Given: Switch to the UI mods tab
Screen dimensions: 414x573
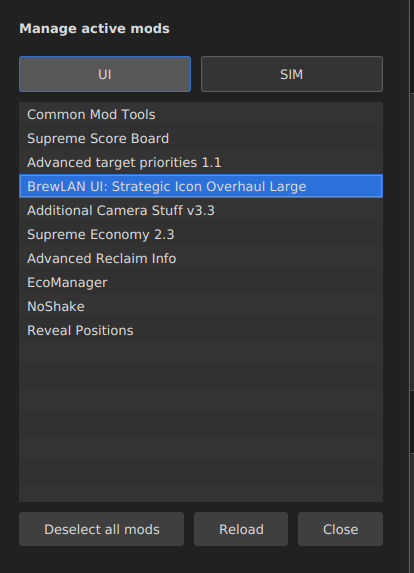Looking at the screenshot, I should (x=105, y=74).
